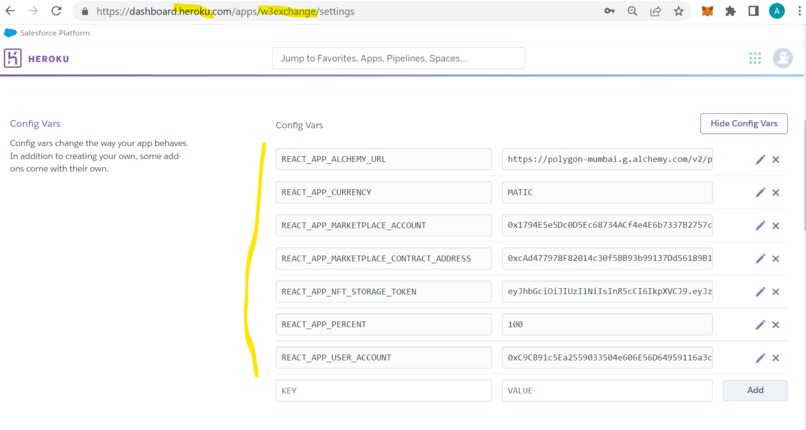Select the REACT_APP_USER_ACCOUNT key field
This screenshot has width=806, height=430.
(x=383, y=358)
